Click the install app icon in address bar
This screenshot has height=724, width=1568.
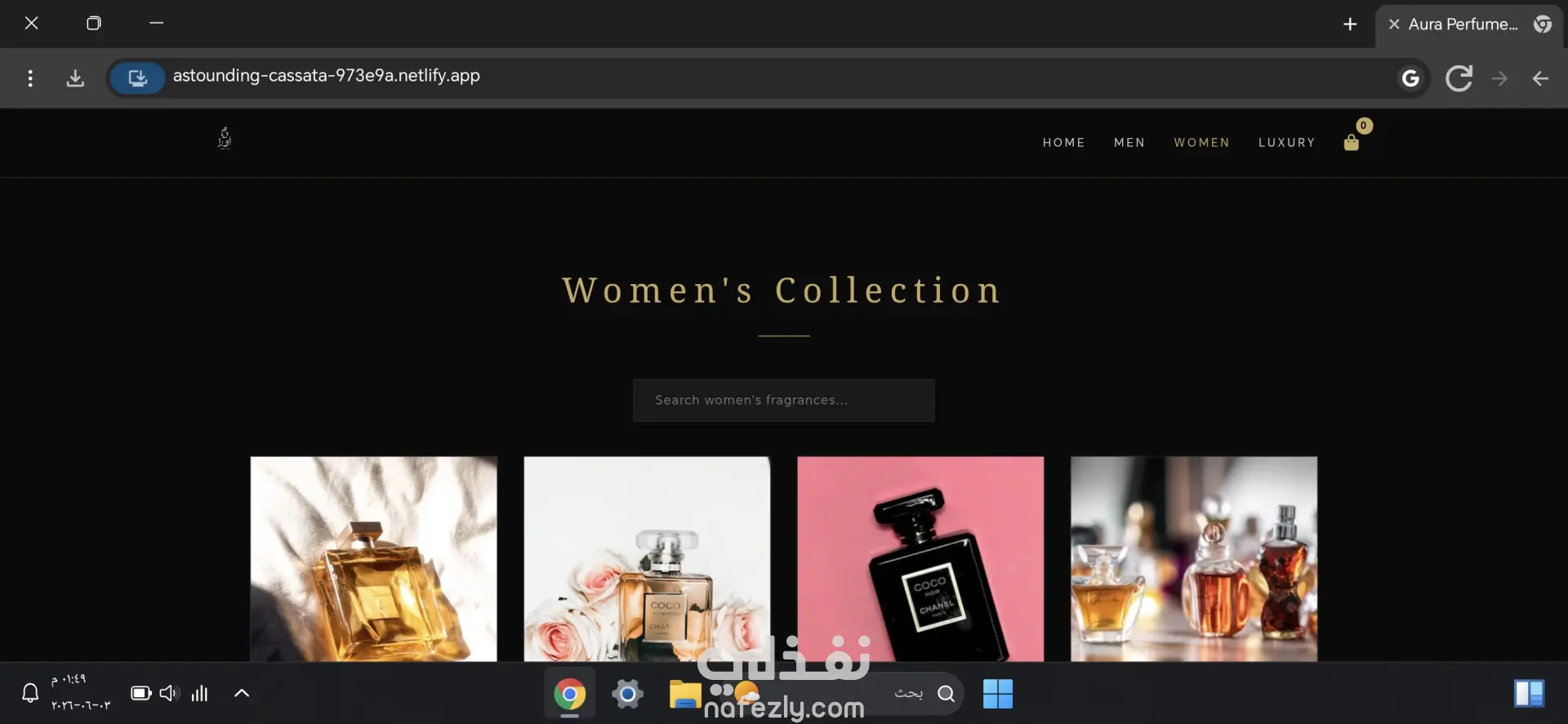point(137,78)
